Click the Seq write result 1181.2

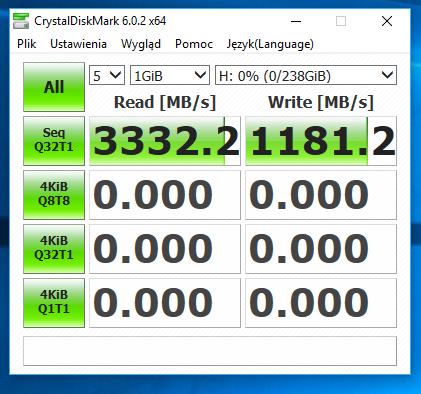(x=321, y=141)
